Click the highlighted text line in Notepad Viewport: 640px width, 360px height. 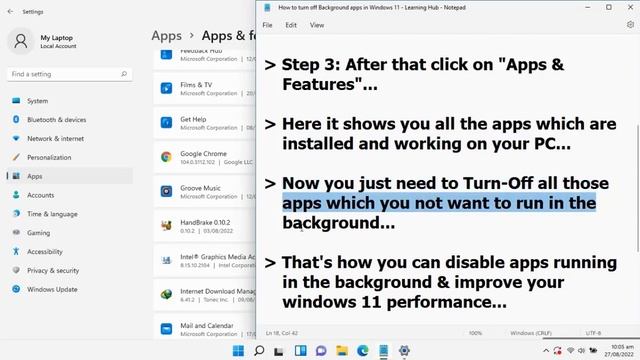coord(439,203)
